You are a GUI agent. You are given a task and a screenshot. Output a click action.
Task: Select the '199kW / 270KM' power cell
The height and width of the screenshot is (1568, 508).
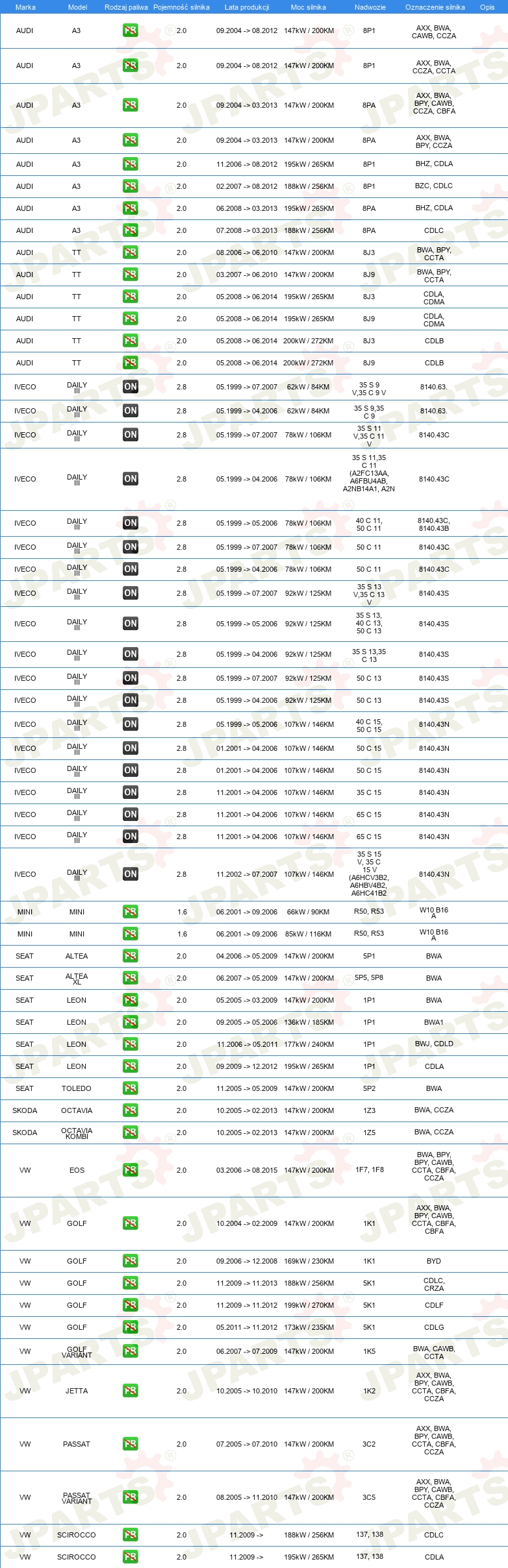309,1305
